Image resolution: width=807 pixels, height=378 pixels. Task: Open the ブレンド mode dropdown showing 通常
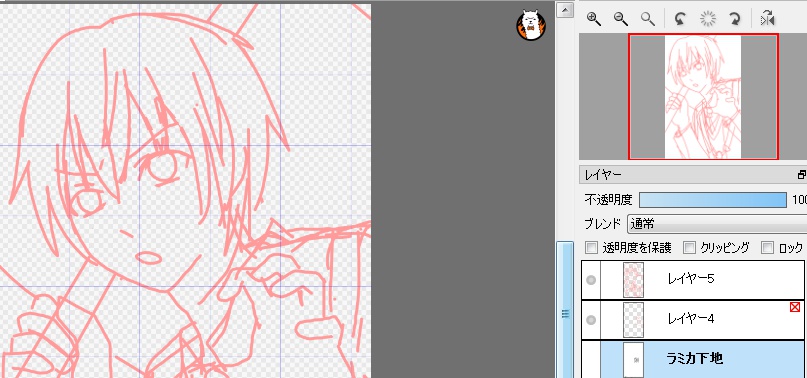click(x=717, y=224)
